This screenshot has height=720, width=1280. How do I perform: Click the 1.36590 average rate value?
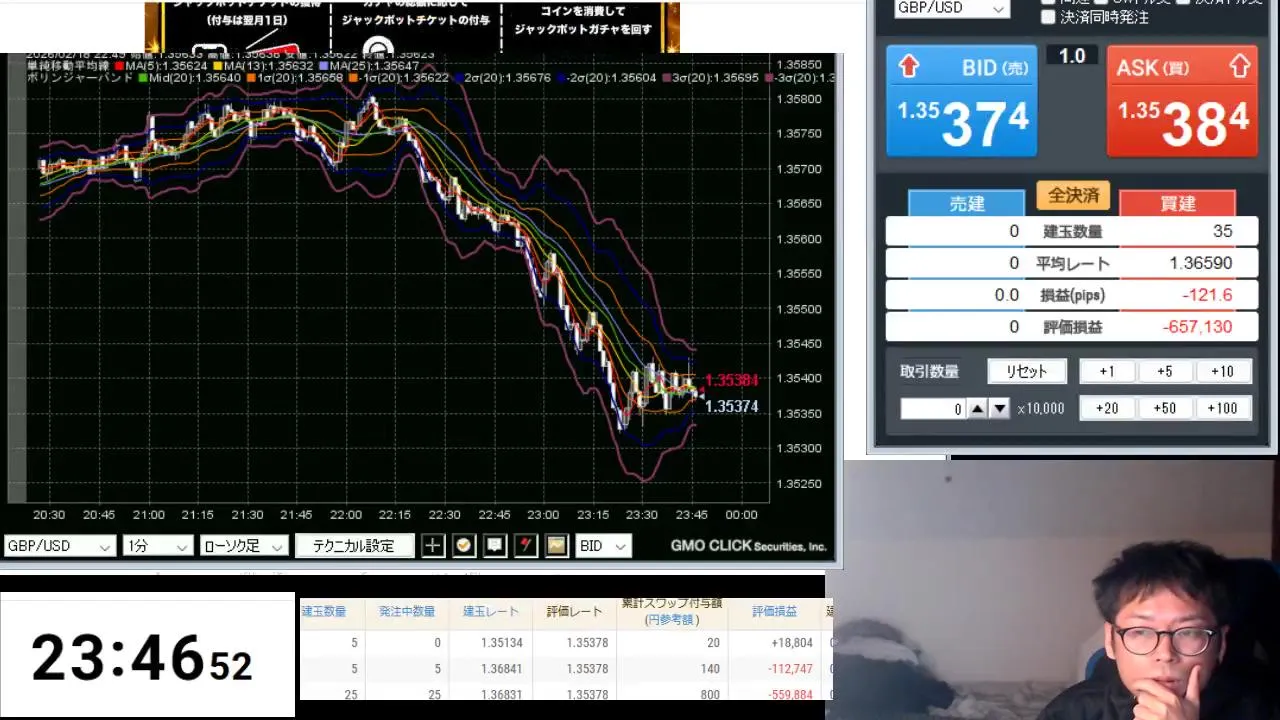pyautogui.click(x=1201, y=263)
